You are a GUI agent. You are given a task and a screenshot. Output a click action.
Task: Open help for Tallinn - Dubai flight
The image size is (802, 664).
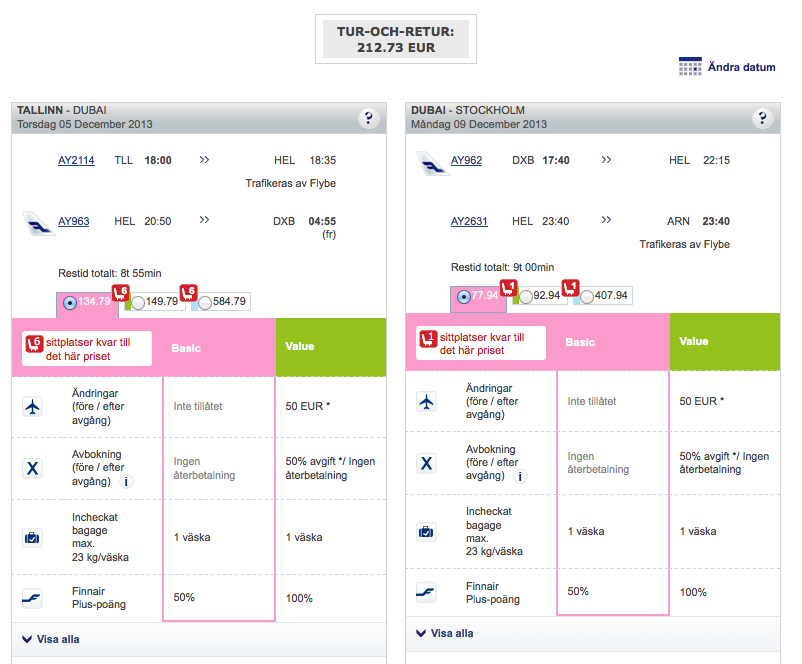(x=369, y=119)
